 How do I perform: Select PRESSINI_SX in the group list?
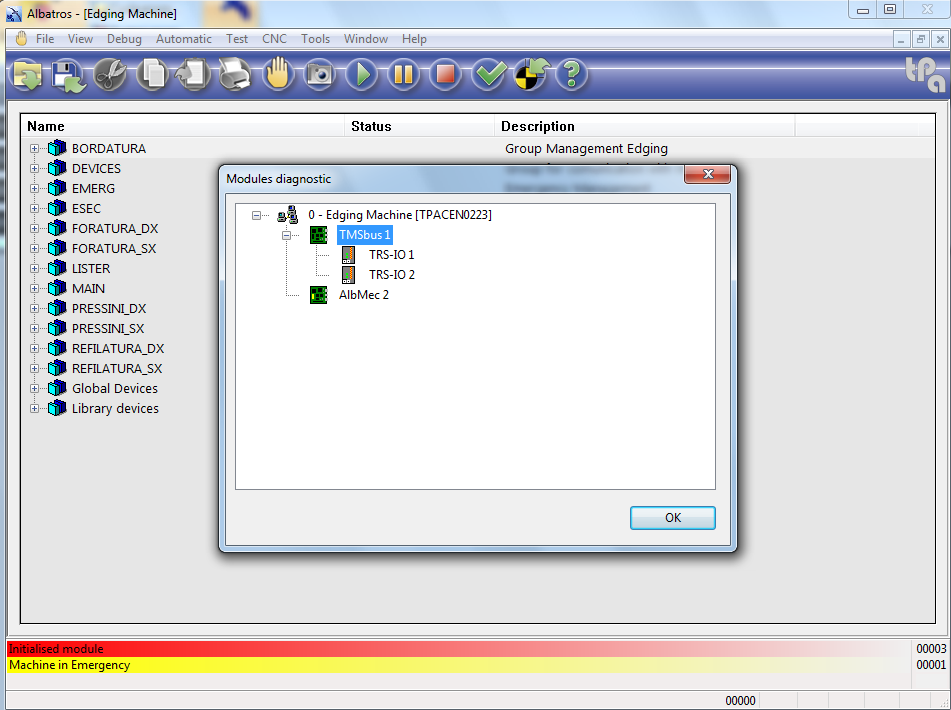pos(108,329)
